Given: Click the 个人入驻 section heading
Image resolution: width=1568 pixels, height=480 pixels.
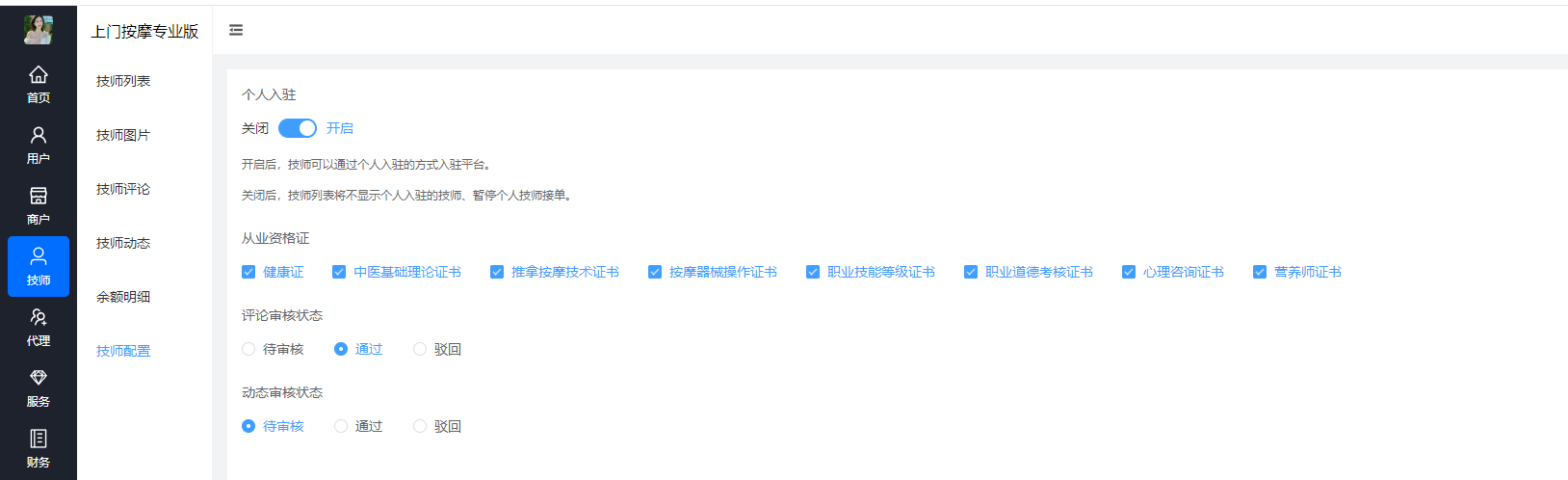Looking at the screenshot, I should coord(269,94).
